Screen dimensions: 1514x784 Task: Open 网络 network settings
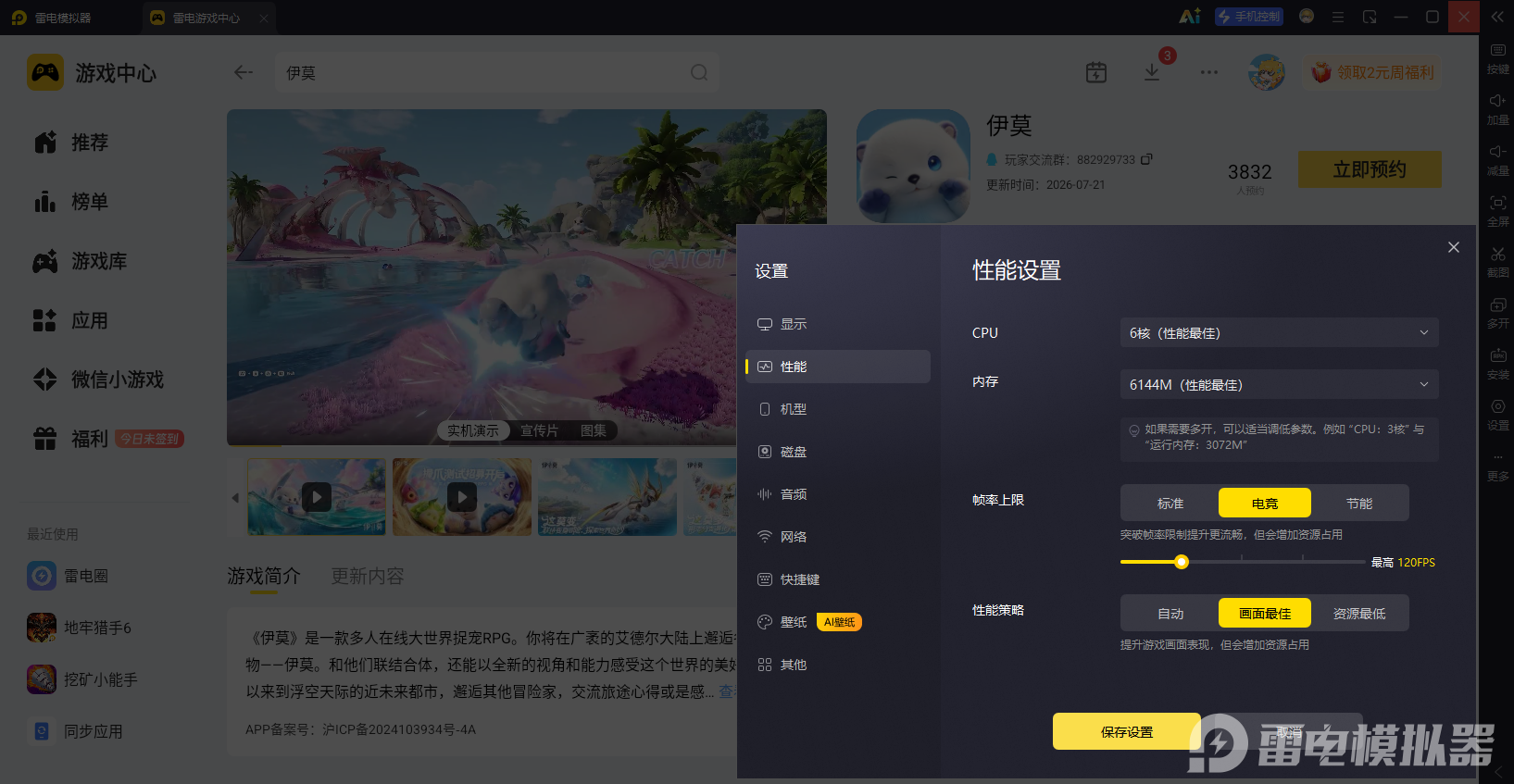pyautogui.click(x=838, y=537)
